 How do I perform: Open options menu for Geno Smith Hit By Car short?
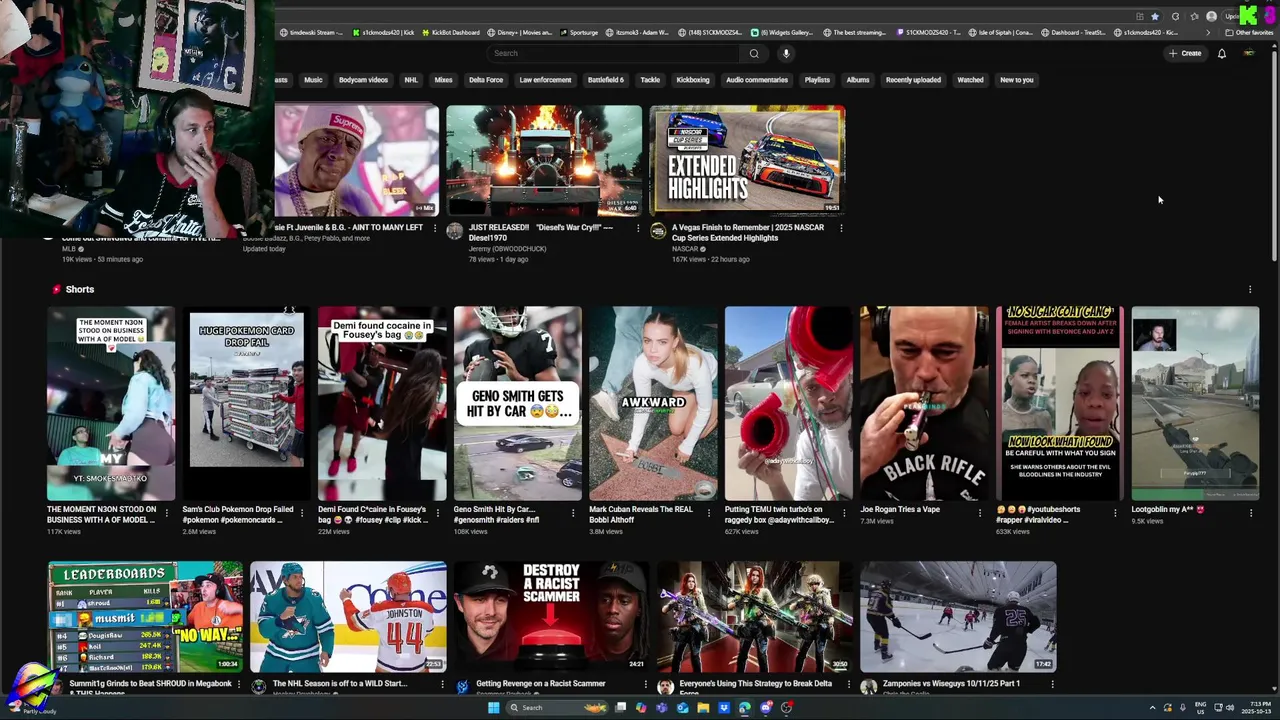pyautogui.click(x=573, y=511)
